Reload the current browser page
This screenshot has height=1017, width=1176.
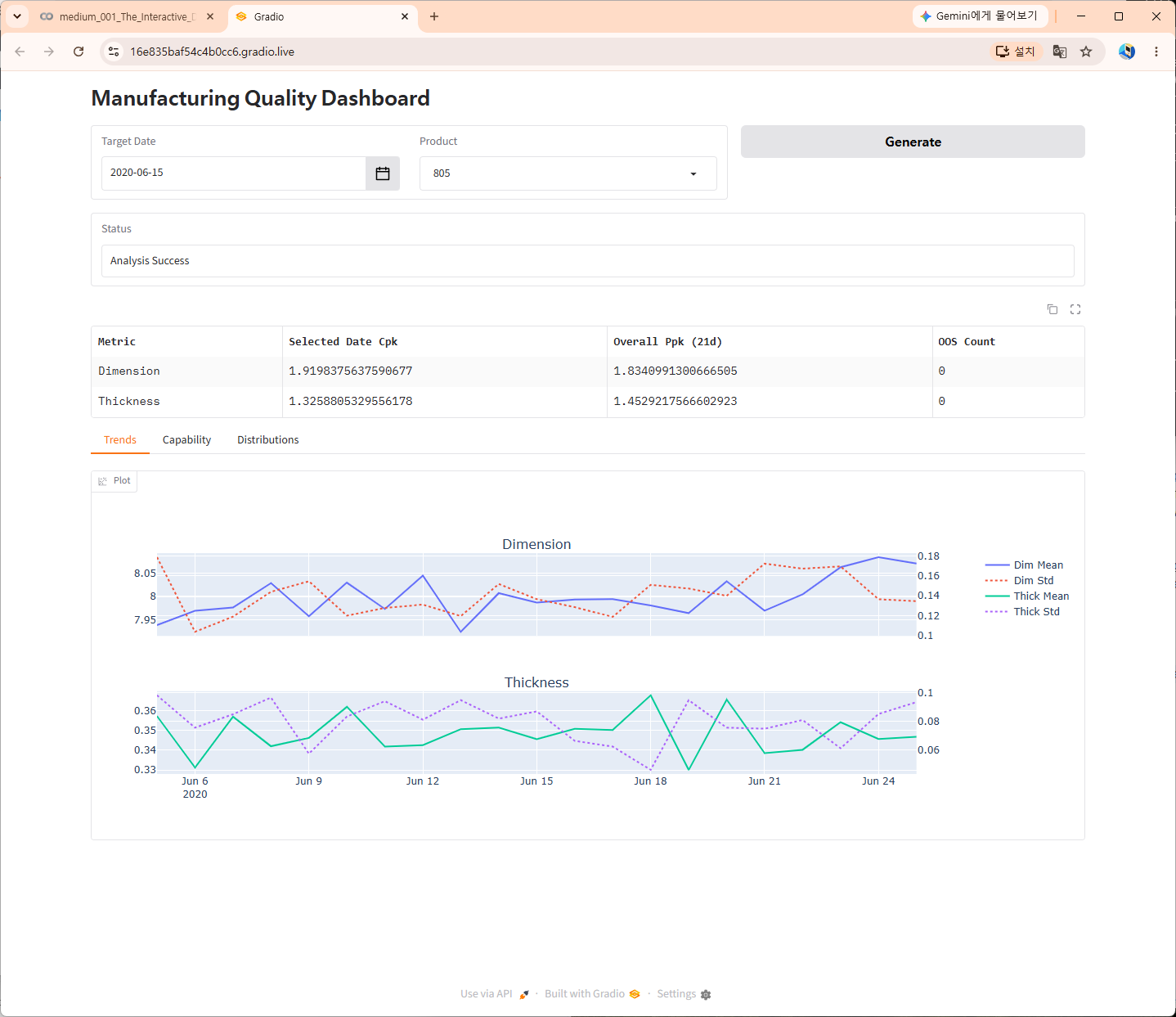point(79,52)
